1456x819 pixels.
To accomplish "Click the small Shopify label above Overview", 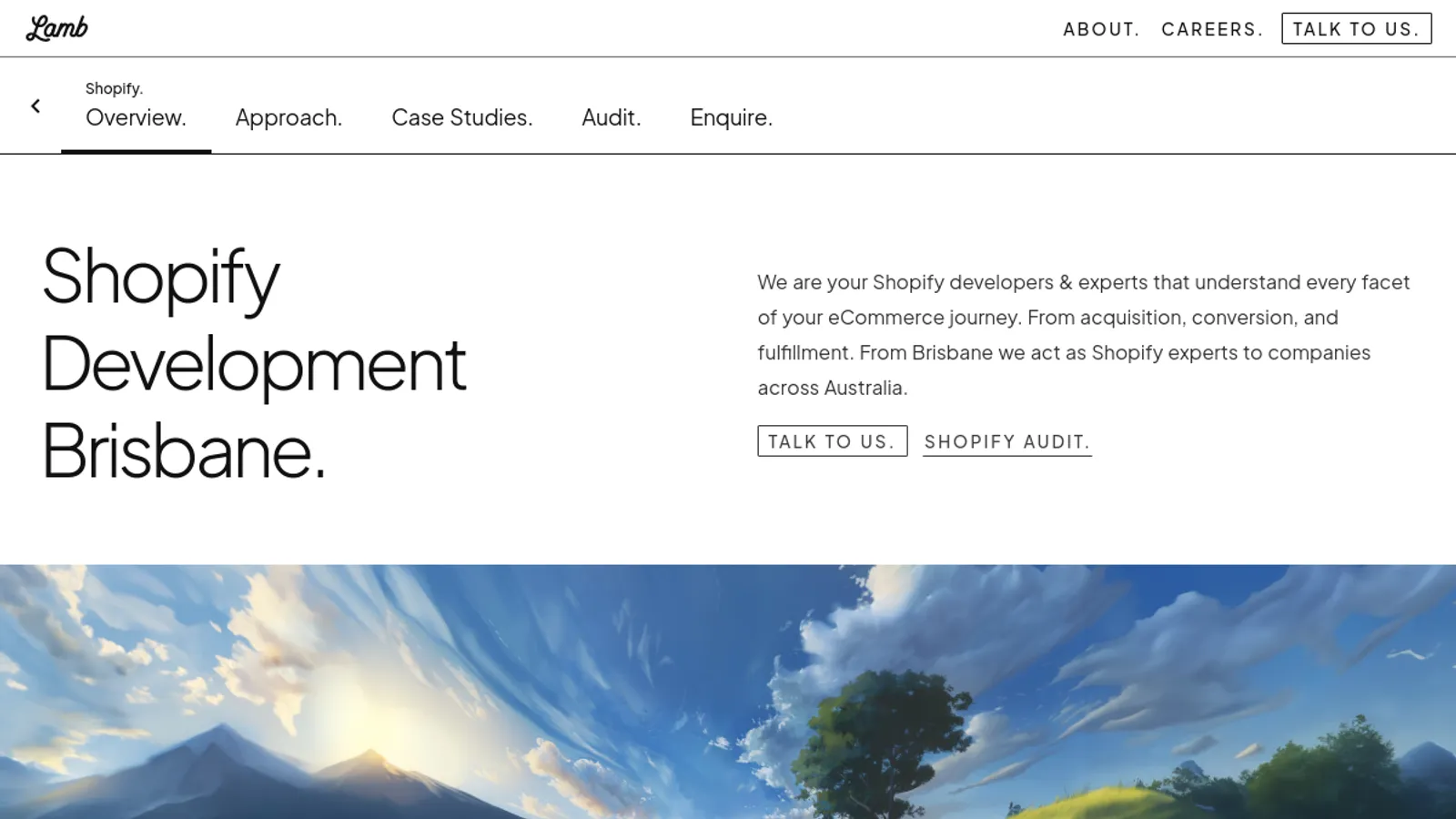I will (114, 88).
